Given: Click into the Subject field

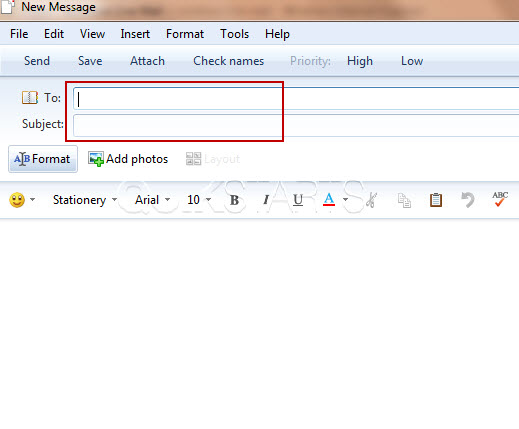Looking at the screenshot, I should (296, 125).
